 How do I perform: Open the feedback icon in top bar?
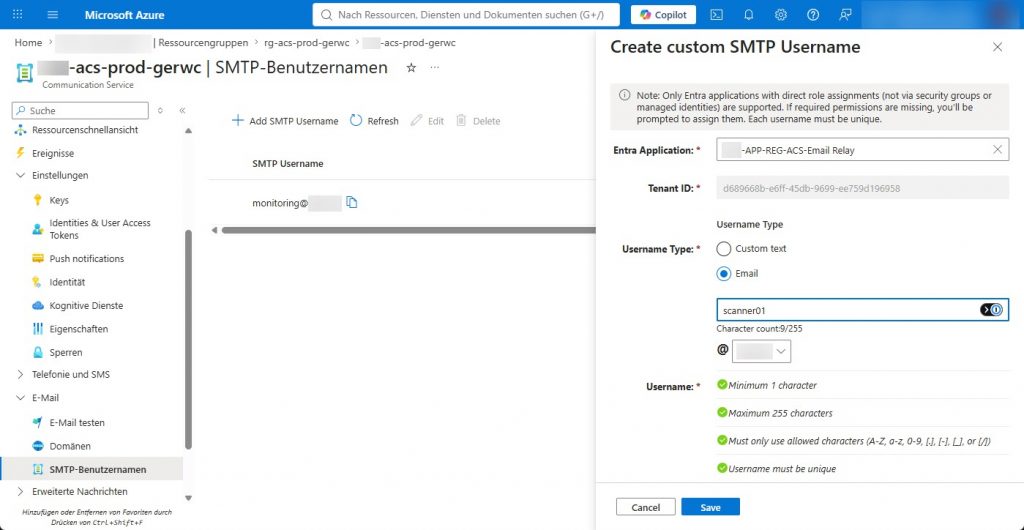tap(845, 14)
